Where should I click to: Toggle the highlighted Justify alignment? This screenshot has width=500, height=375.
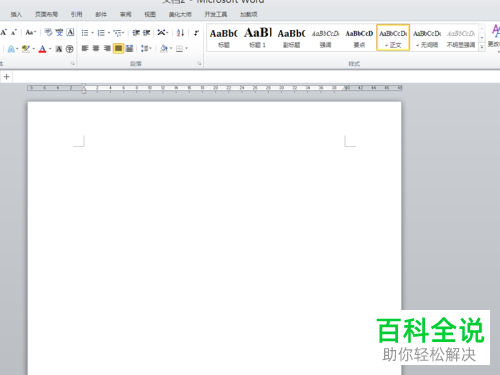tap(118, 49)
